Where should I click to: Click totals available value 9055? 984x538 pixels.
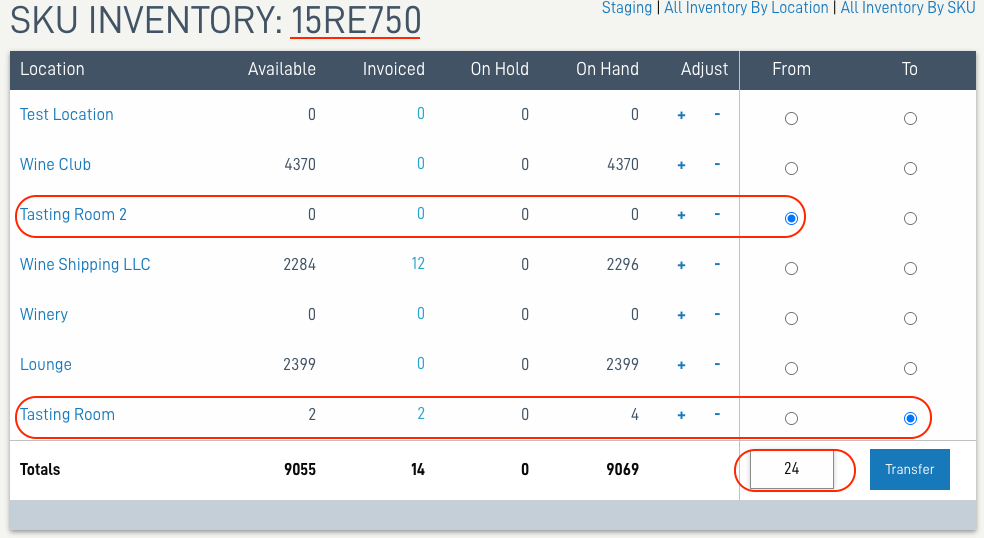coord(300,470)
